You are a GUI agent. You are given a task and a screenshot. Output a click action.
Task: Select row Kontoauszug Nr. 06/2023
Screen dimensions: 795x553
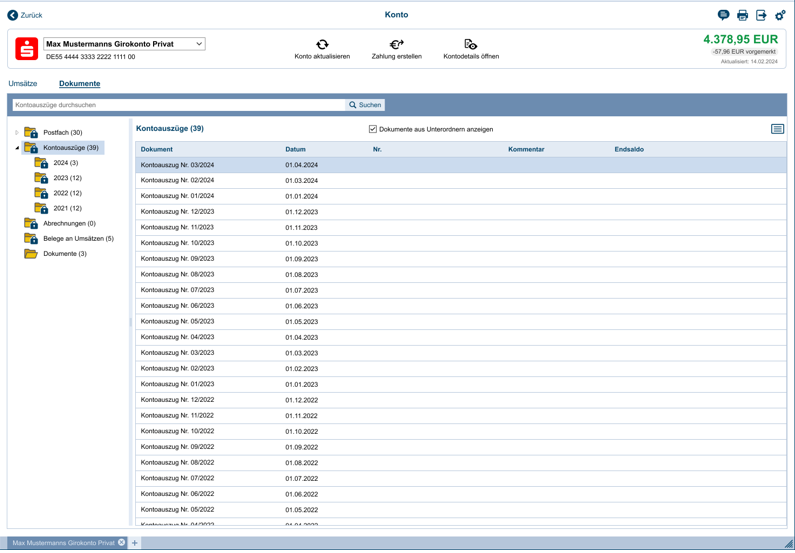(461, 306)
